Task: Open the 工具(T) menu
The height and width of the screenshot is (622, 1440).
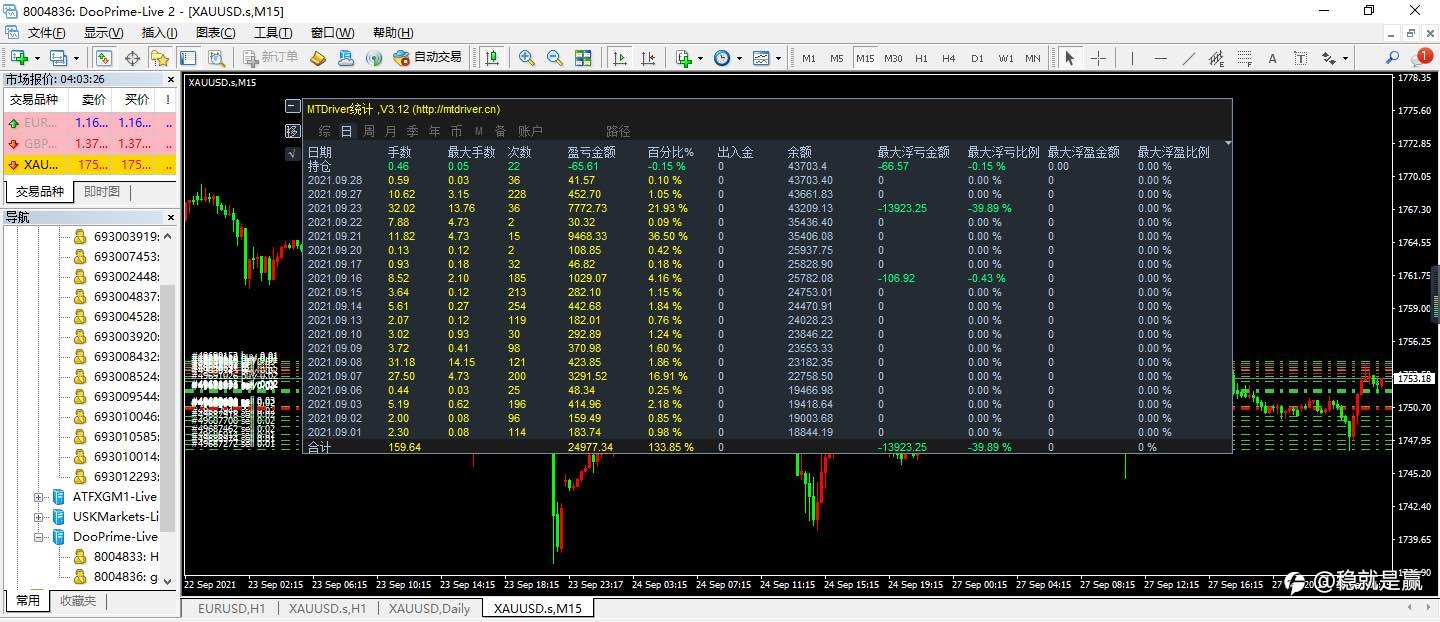Action: [x=273, y=33]
